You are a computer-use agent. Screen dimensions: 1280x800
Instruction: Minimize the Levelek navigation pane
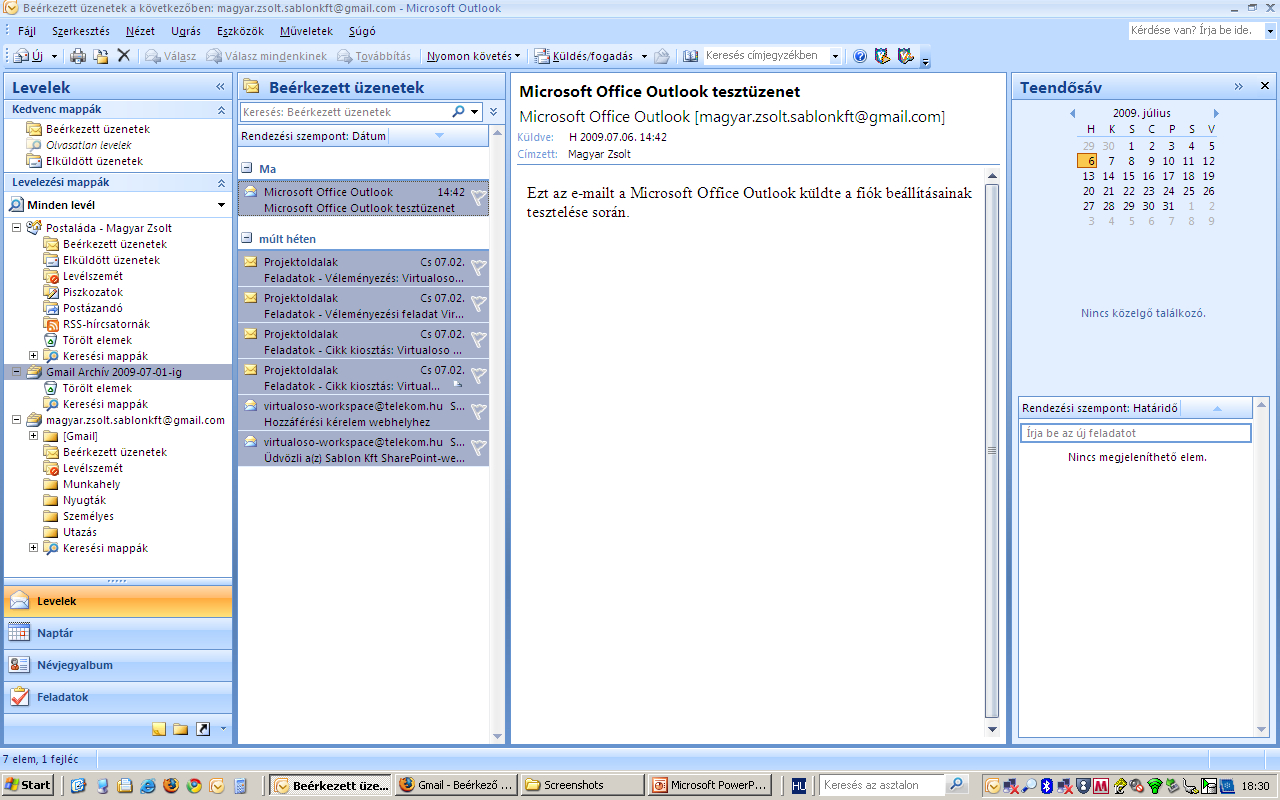221,88
